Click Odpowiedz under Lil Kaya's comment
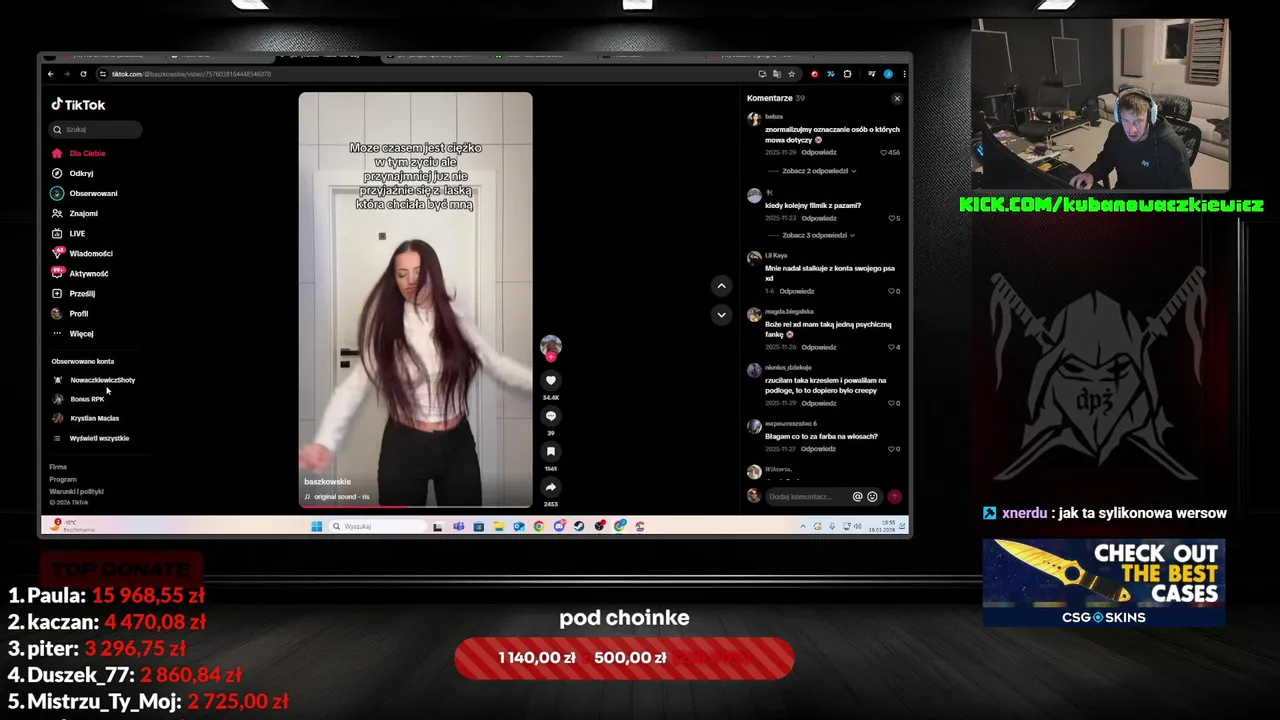1280x720 pixels. point(797,291)
